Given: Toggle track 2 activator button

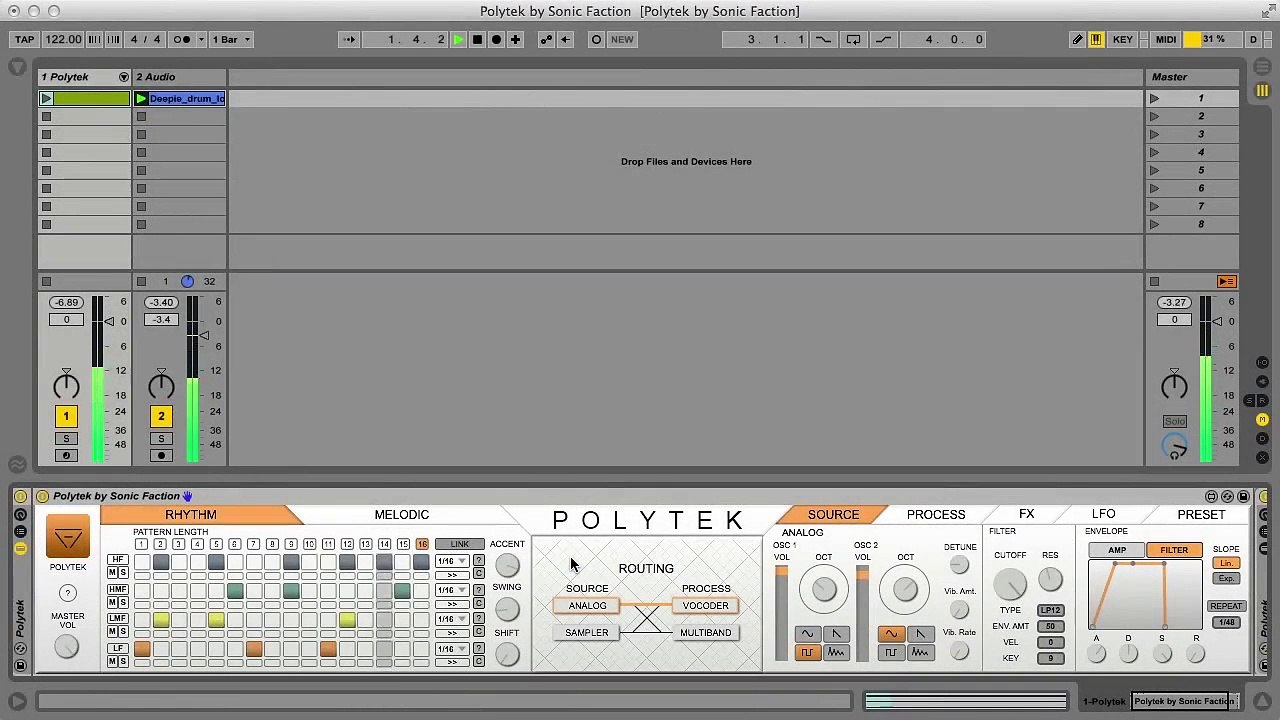Looking at the screenshot, I should (x=161, y=416).
